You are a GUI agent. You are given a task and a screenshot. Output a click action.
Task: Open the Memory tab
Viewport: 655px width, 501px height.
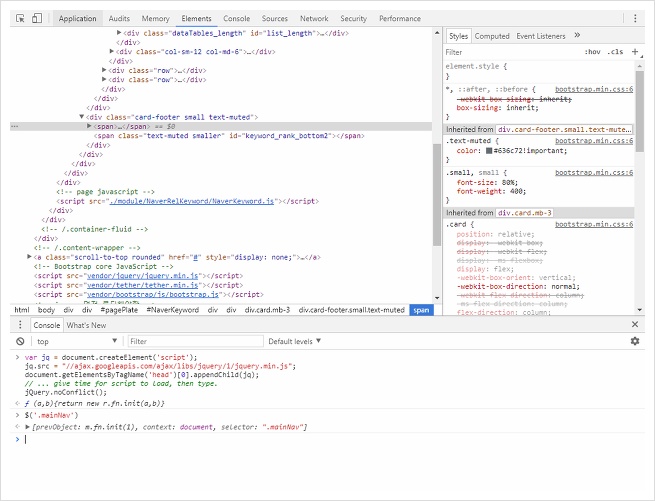point(155,18)
